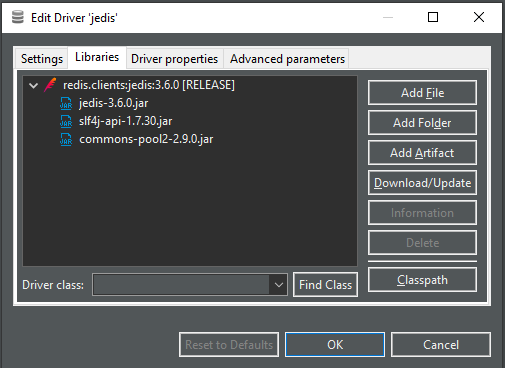This screenshot has width=505, height=368.
Task: Click the Delete button
Action: pyautogui.click(x=422, y=243)
